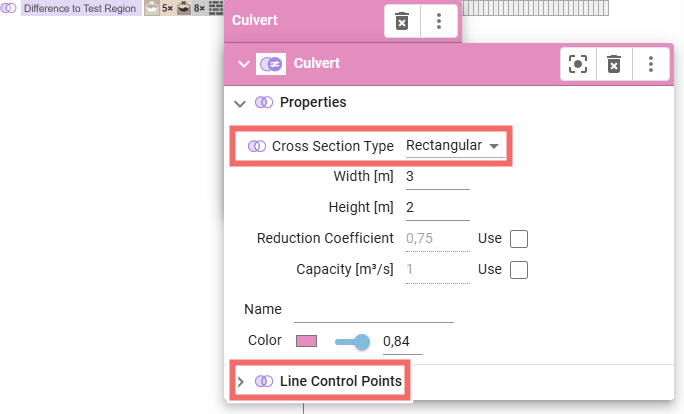Click the Name text field
The image size is (684, 414).
[373, 310]
